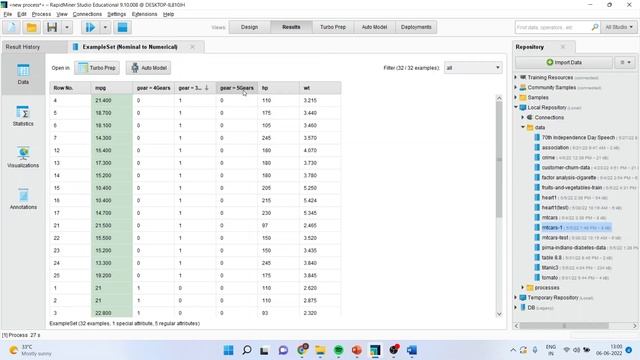Expand the Temporary Repository node
Viewport: 640px width, 360px height.
click(x=516, y=298)
